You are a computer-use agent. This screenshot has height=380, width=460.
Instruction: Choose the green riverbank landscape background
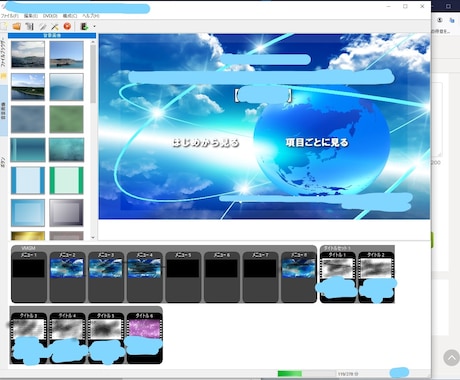click(28, 87)
